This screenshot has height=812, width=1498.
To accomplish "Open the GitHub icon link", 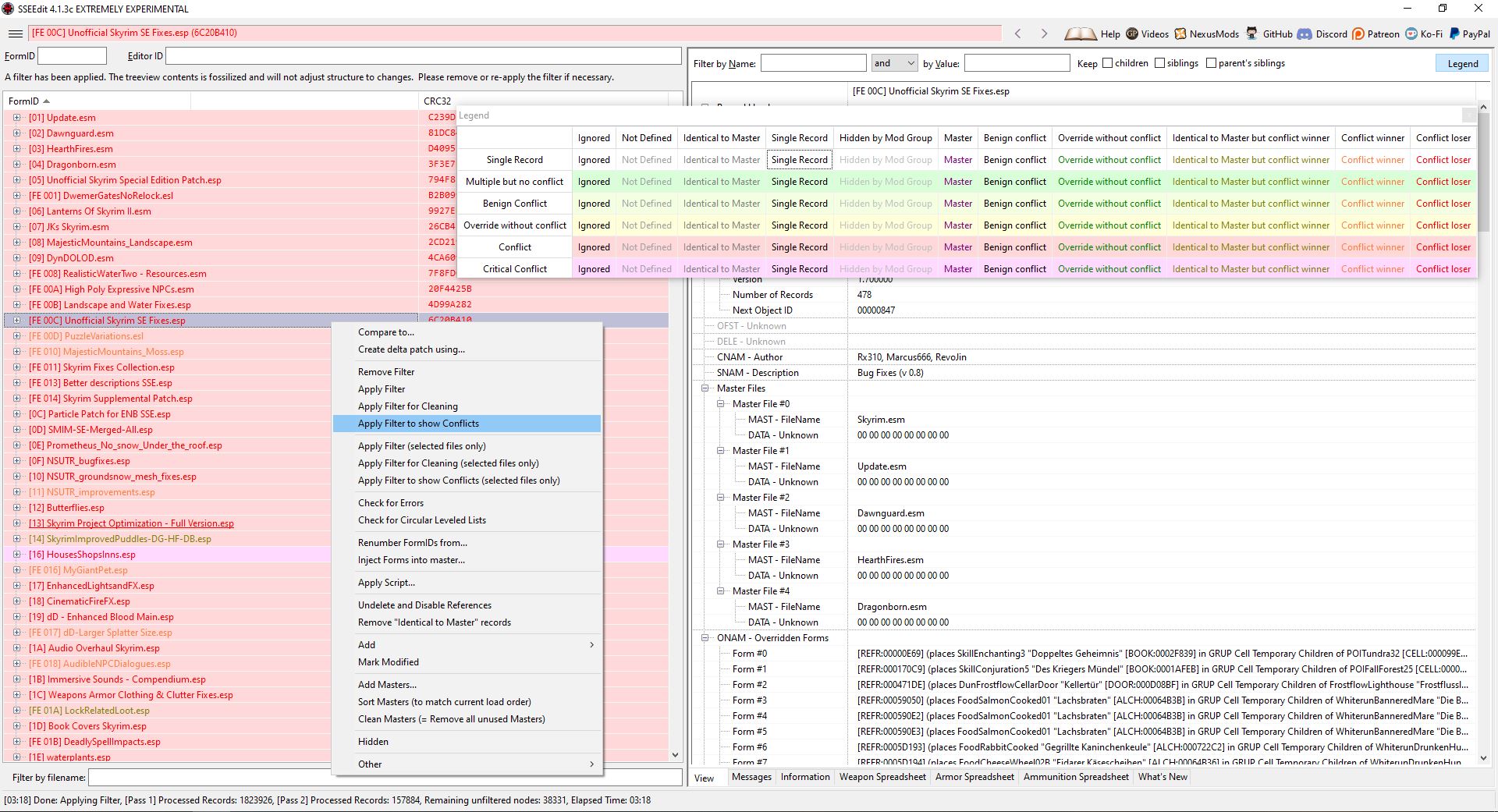I will 1252,34.
